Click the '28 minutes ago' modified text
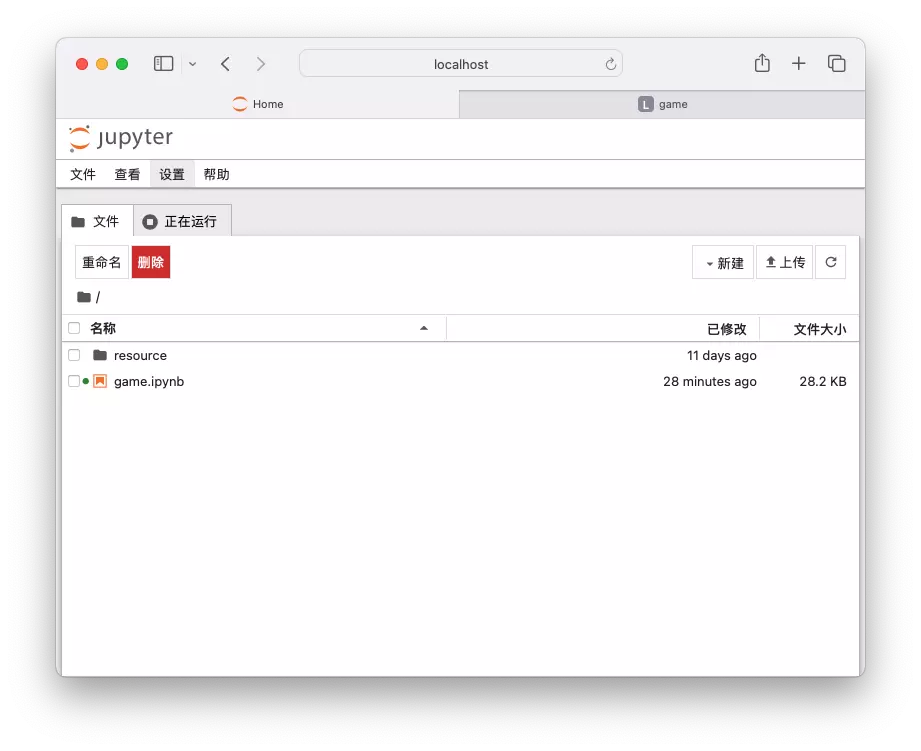 [x=710, y=382]
